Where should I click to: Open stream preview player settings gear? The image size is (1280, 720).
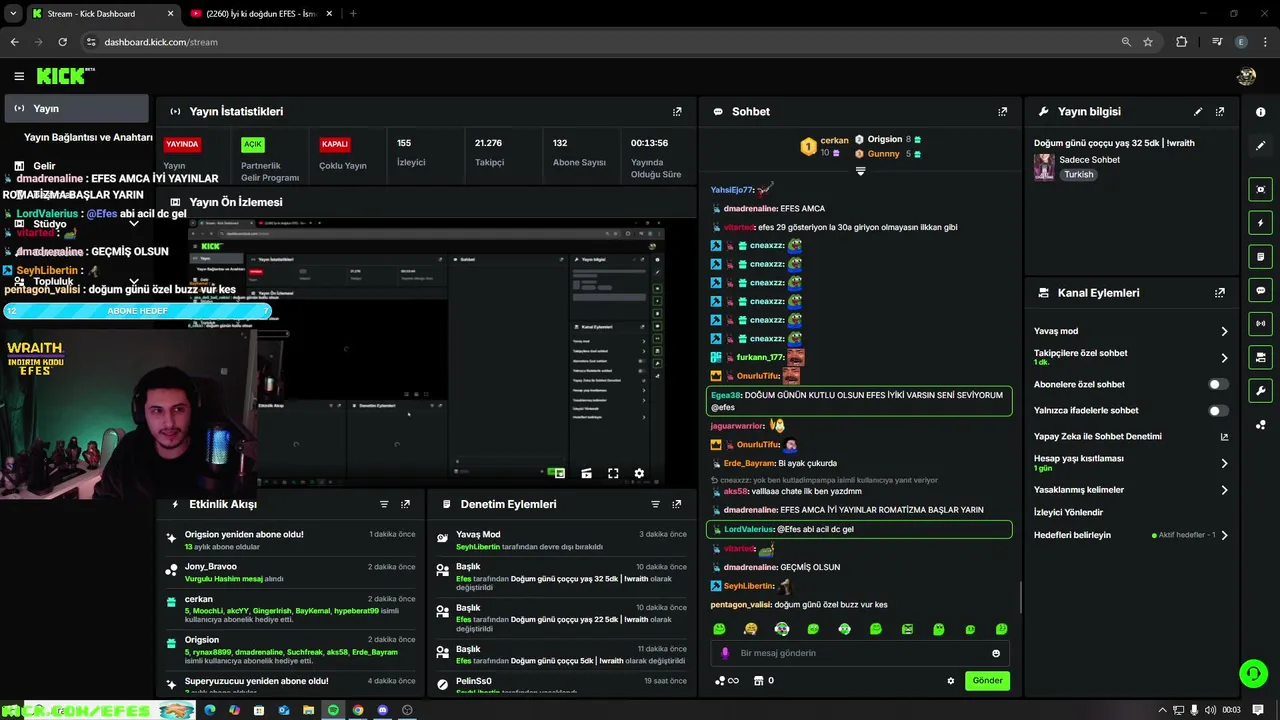click(639, 474)
